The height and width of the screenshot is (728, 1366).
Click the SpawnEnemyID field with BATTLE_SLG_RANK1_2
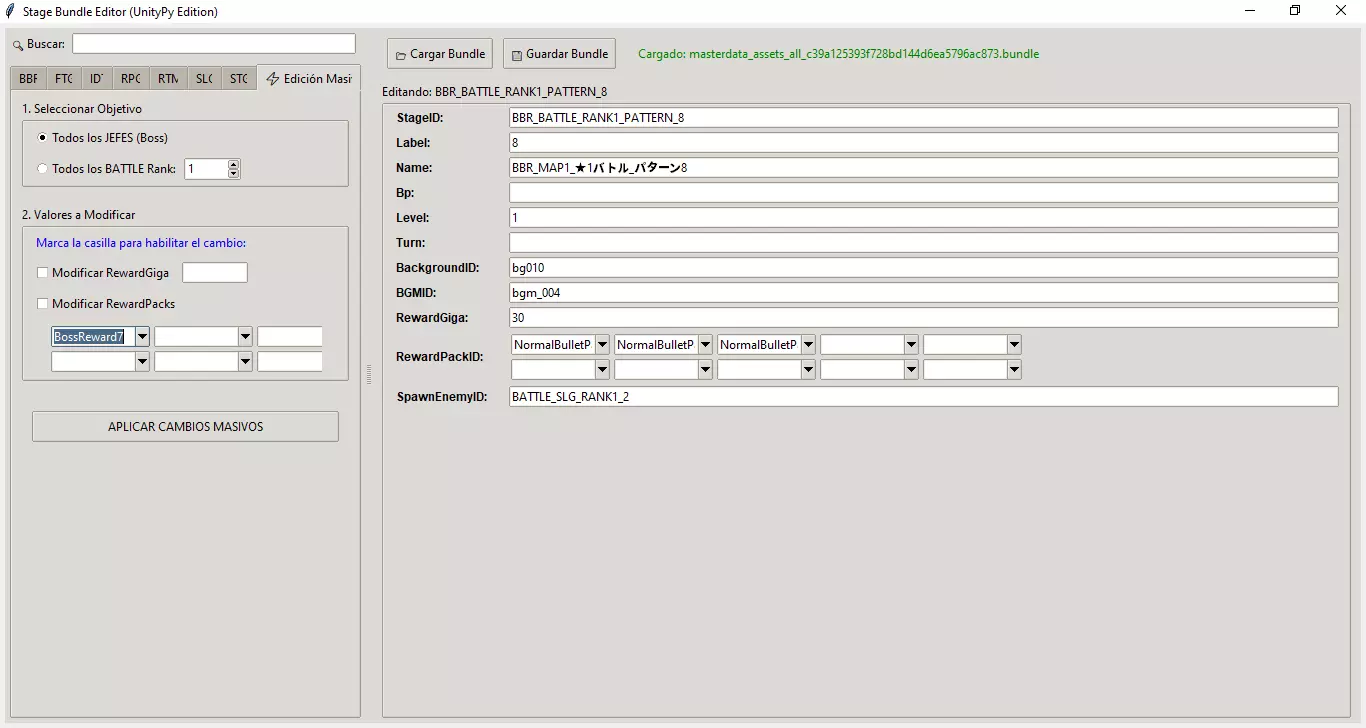tap(924, 397)
